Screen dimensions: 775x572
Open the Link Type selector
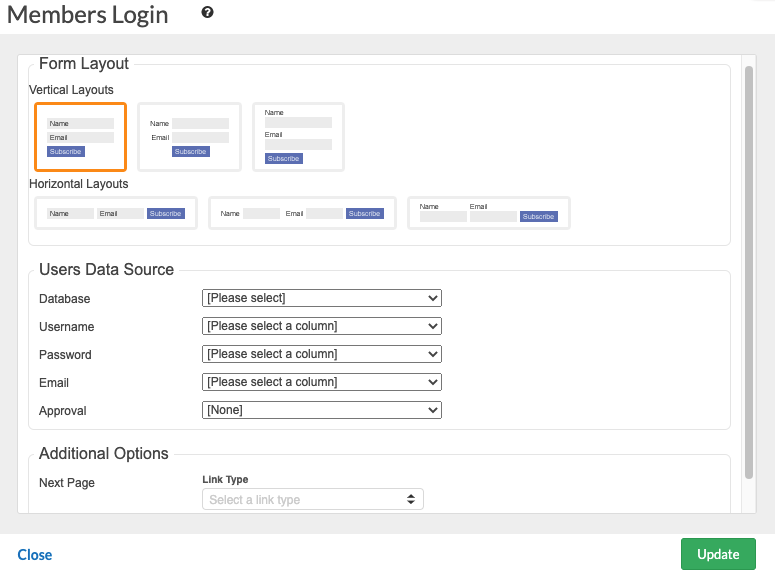pos(312,499)
